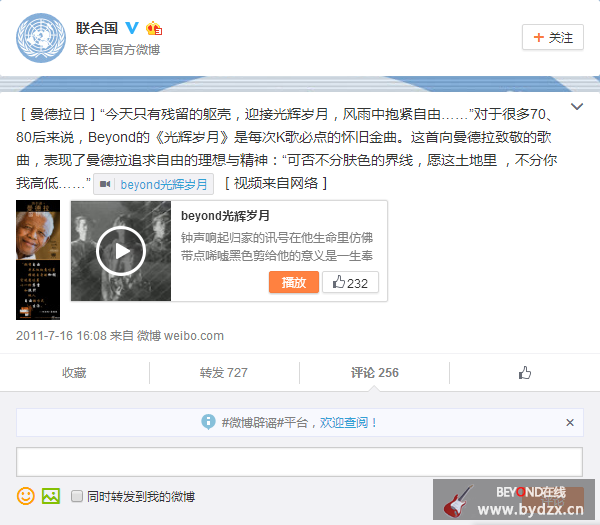The image size is (600, 525).
Task: Open the Mandela poster image thumbnail
Action: (x=38, y=260)
